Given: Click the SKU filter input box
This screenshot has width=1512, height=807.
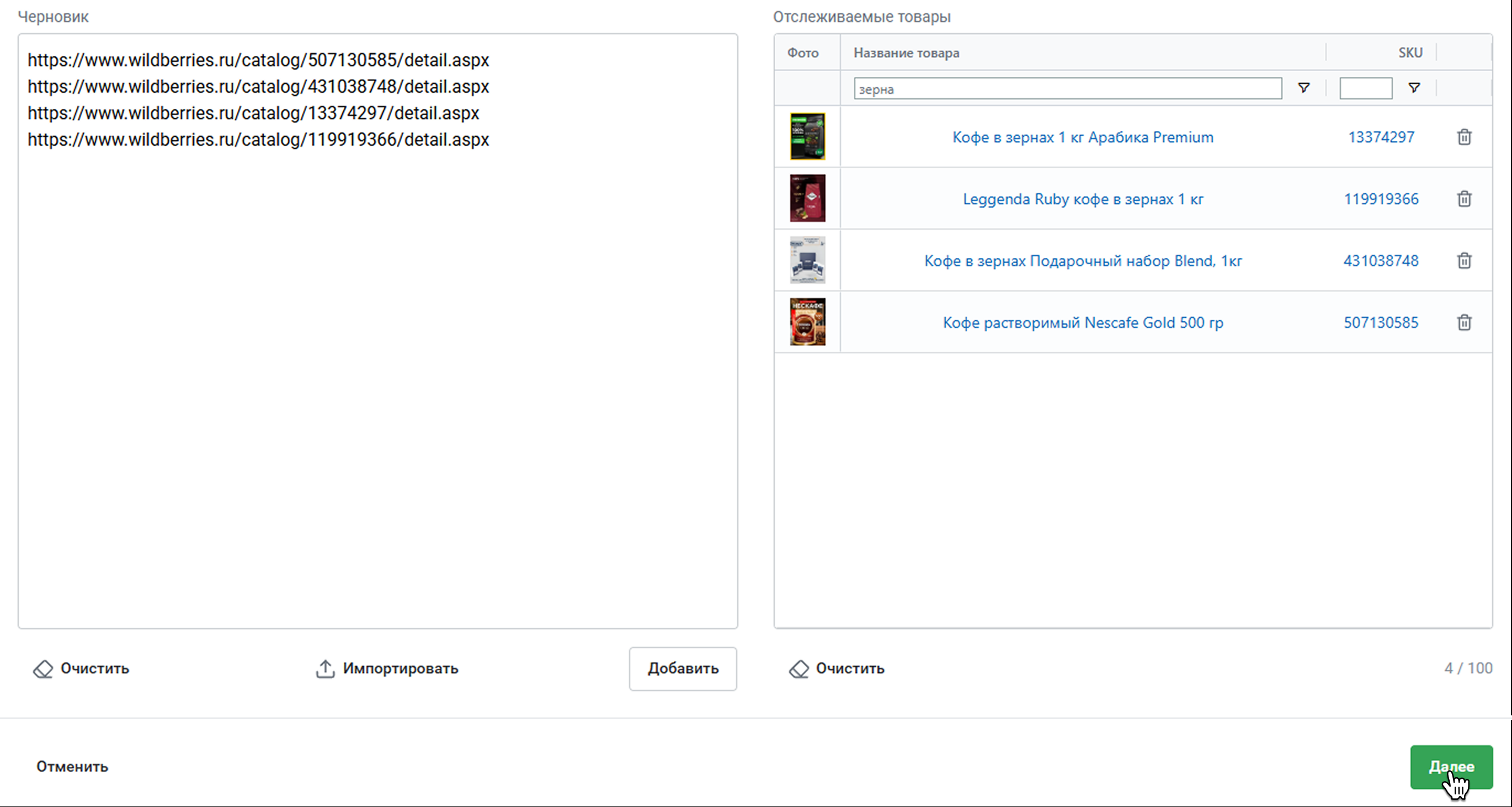Looking at the screenshot, I should tap(1365, 89).
